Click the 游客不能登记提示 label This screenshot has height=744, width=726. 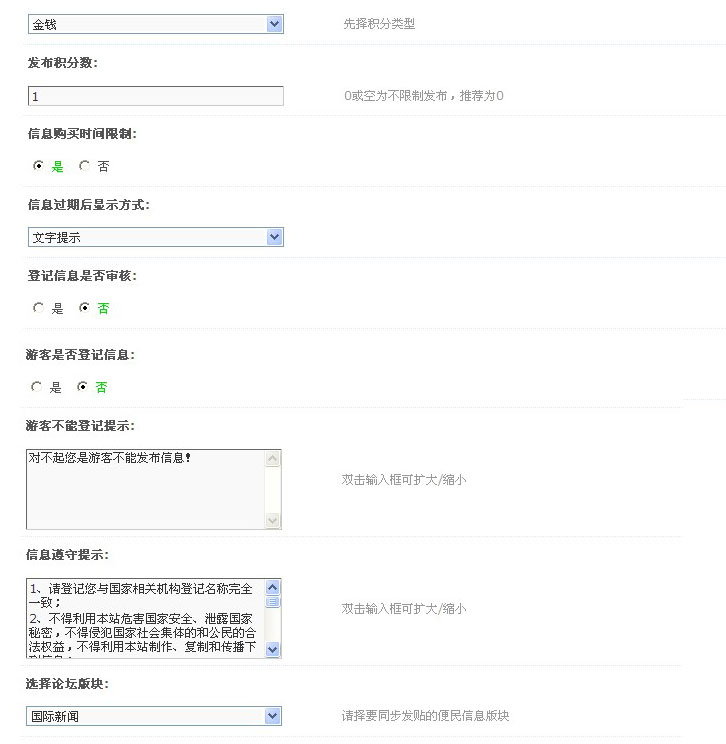(80, 426)
